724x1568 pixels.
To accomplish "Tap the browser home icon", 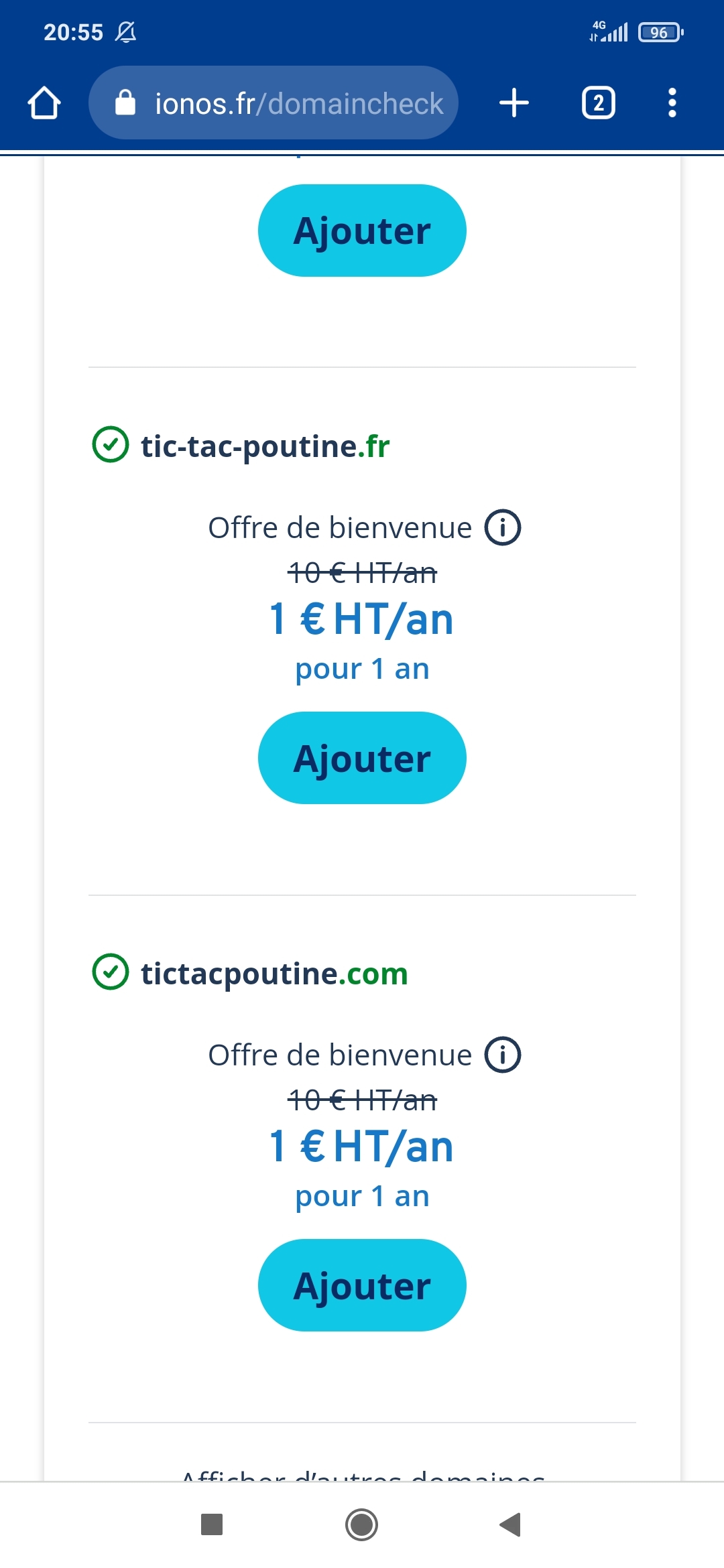I will (x=44, y=103).
